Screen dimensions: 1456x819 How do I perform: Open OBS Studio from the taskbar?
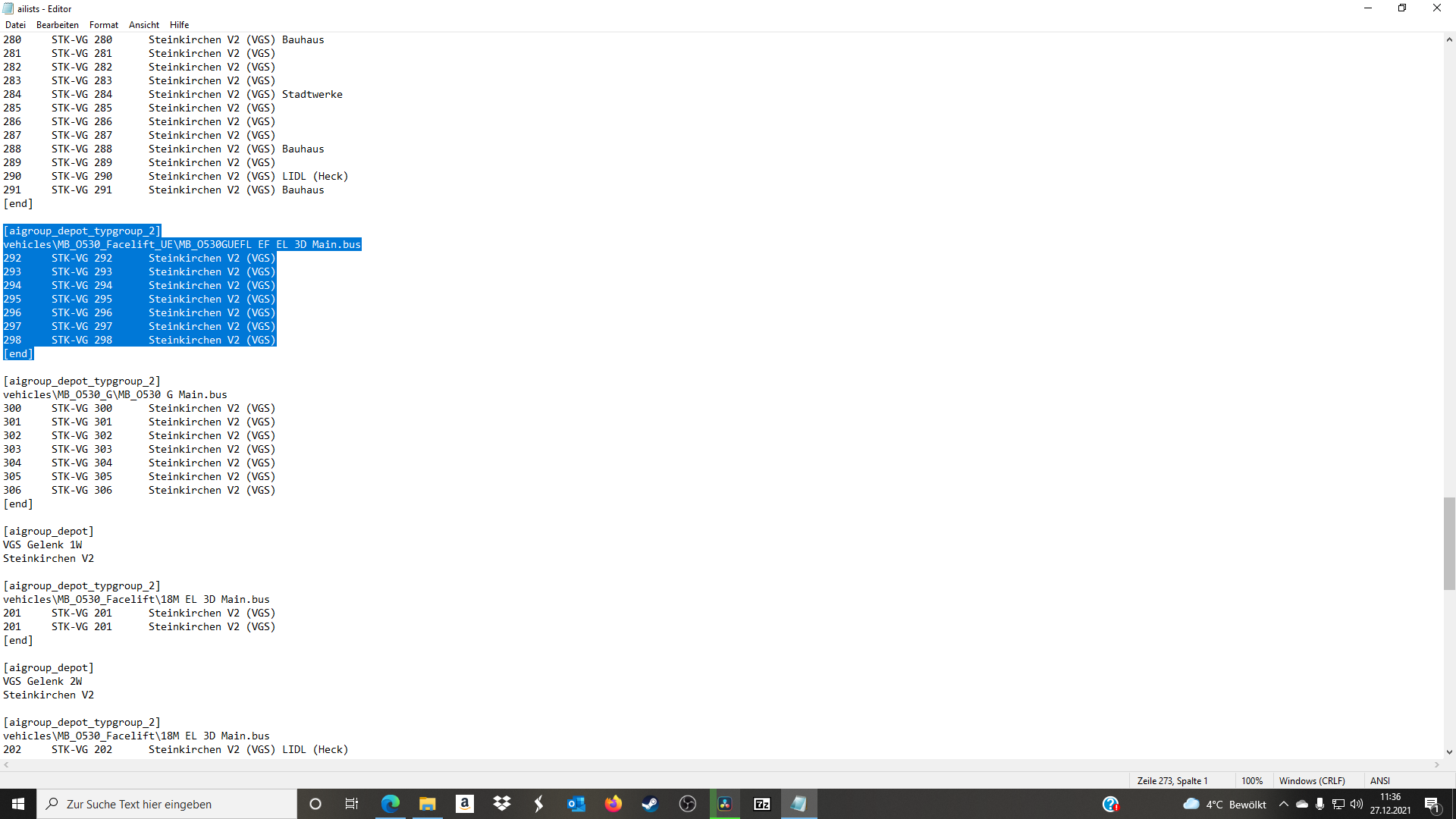(688, 804)
